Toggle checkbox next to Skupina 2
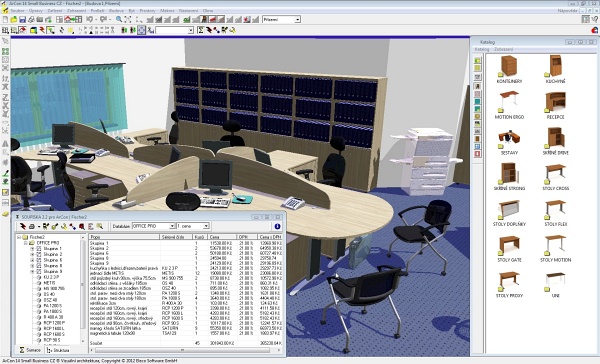This screenshot has height=364, width=600. point(39,254)
